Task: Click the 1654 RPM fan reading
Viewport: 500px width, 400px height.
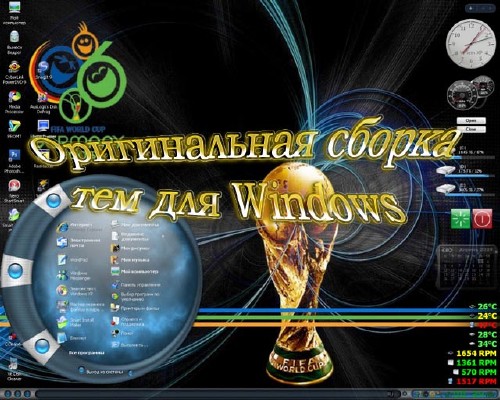Action: [x=476, y=353]
